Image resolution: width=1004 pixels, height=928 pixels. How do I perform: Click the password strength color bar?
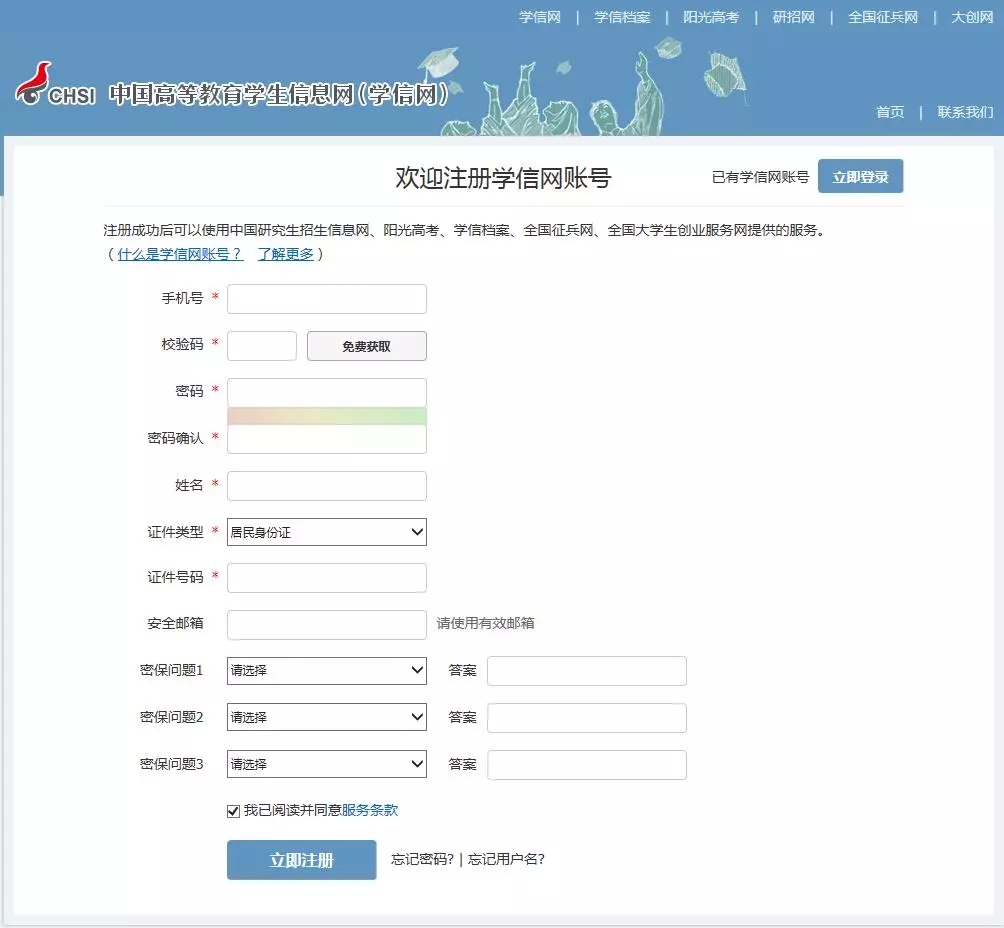[x=327, y=416]
